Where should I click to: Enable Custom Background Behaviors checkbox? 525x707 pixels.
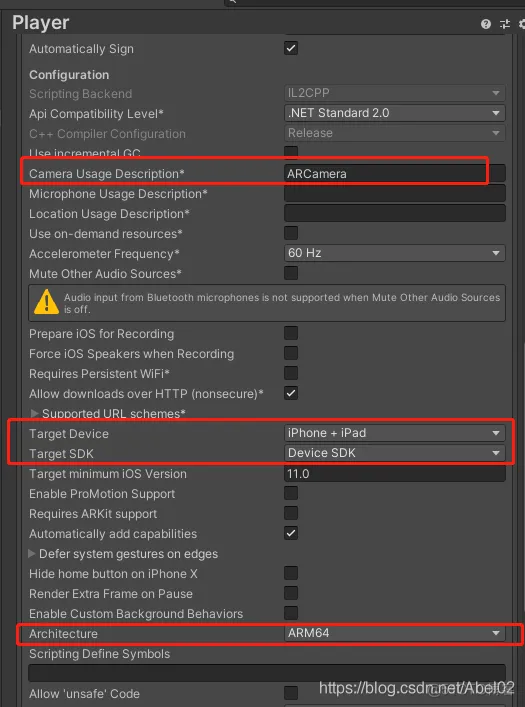(291, 613)
